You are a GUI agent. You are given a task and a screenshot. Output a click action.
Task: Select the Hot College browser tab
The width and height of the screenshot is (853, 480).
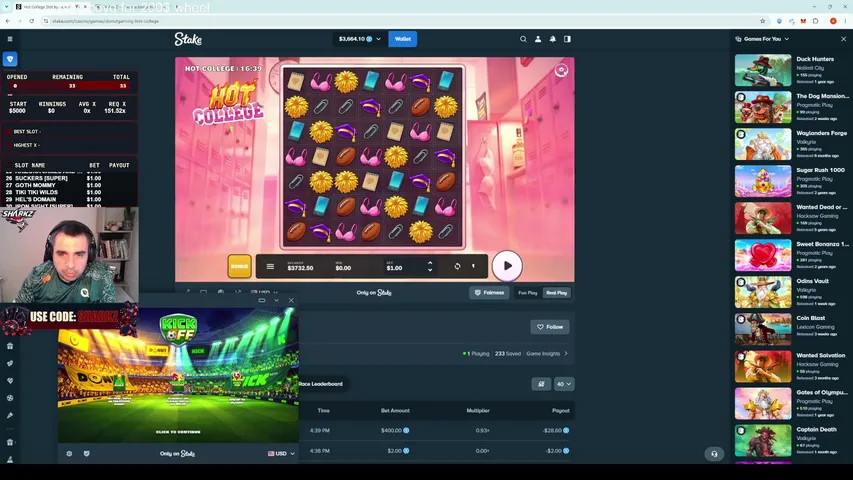point(50,7)
